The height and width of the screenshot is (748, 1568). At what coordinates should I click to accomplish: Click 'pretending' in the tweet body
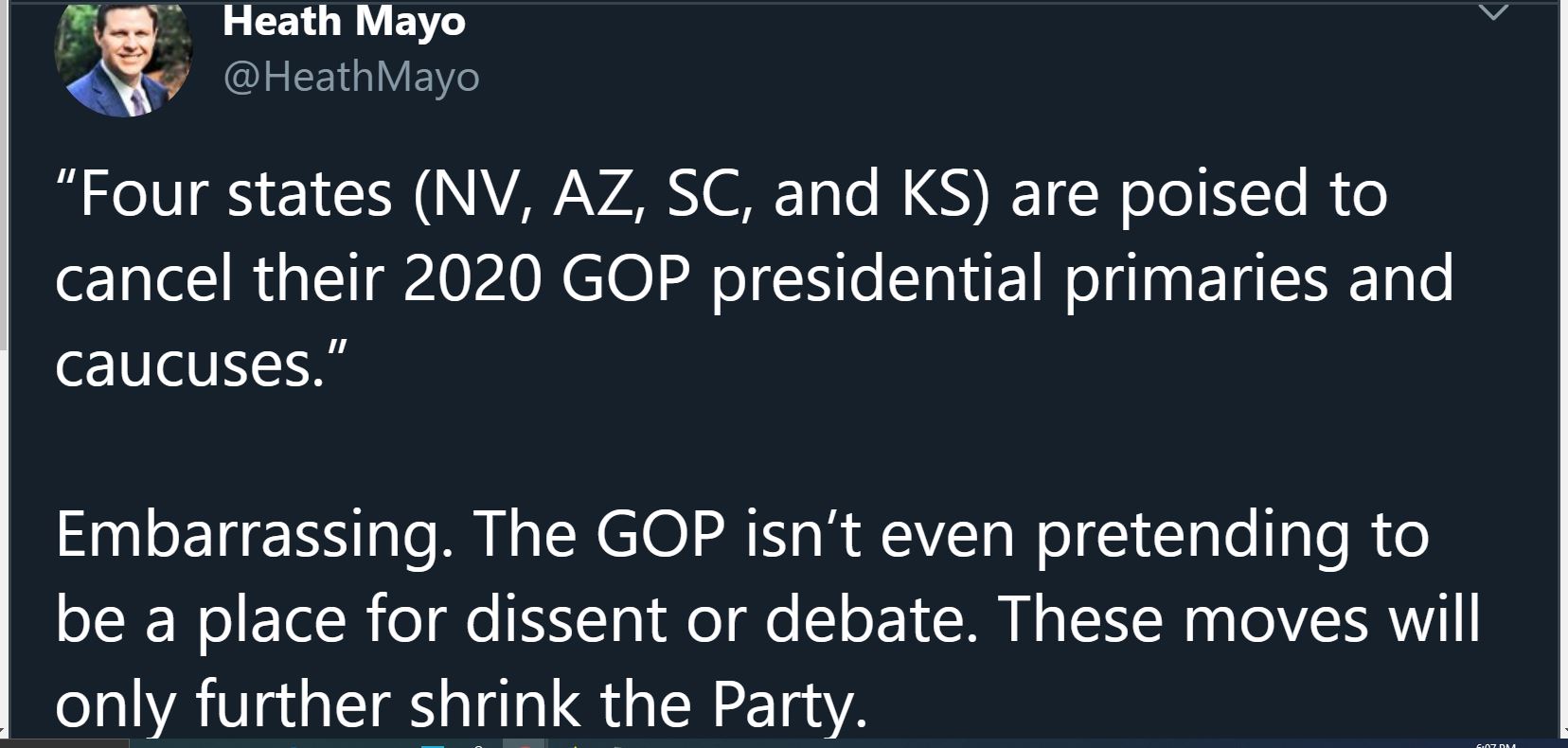coord(1192,537)
